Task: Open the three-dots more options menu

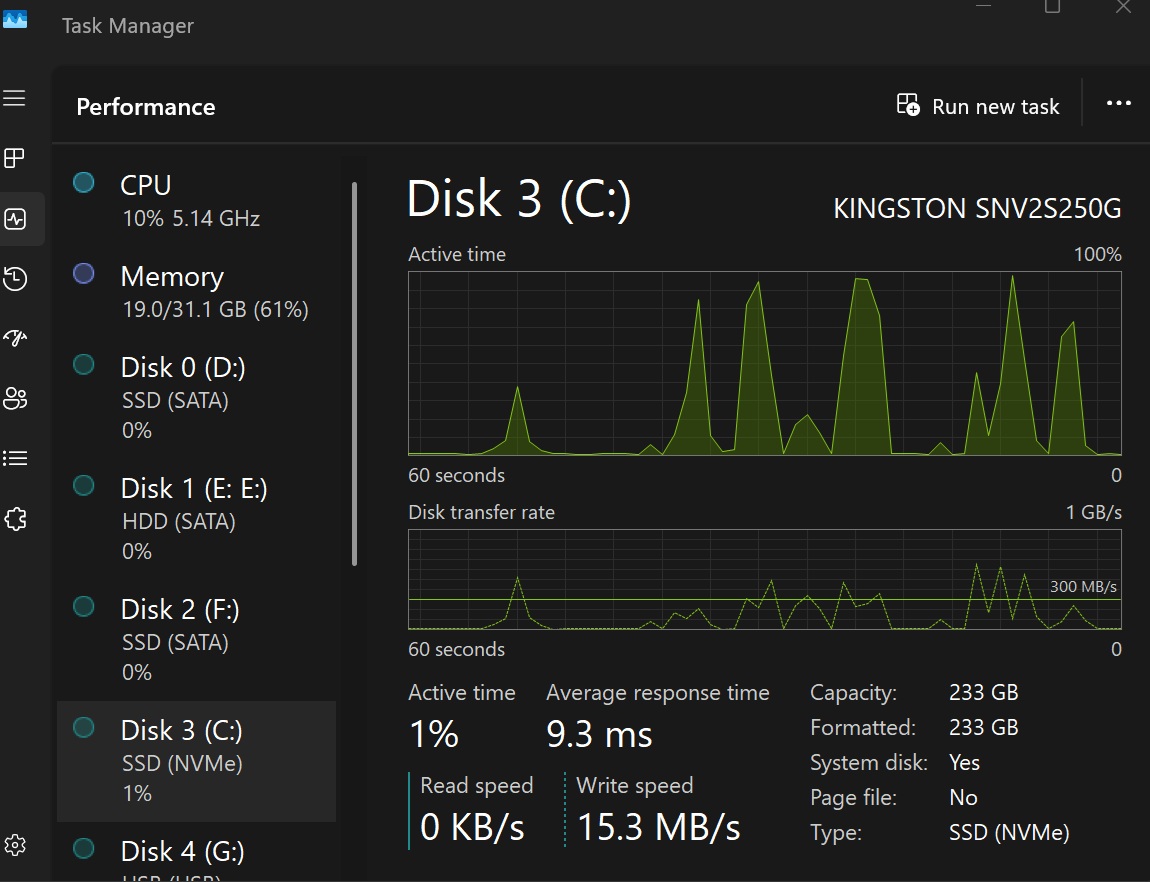Action: pyautogui.click(x=1118, y=104)
